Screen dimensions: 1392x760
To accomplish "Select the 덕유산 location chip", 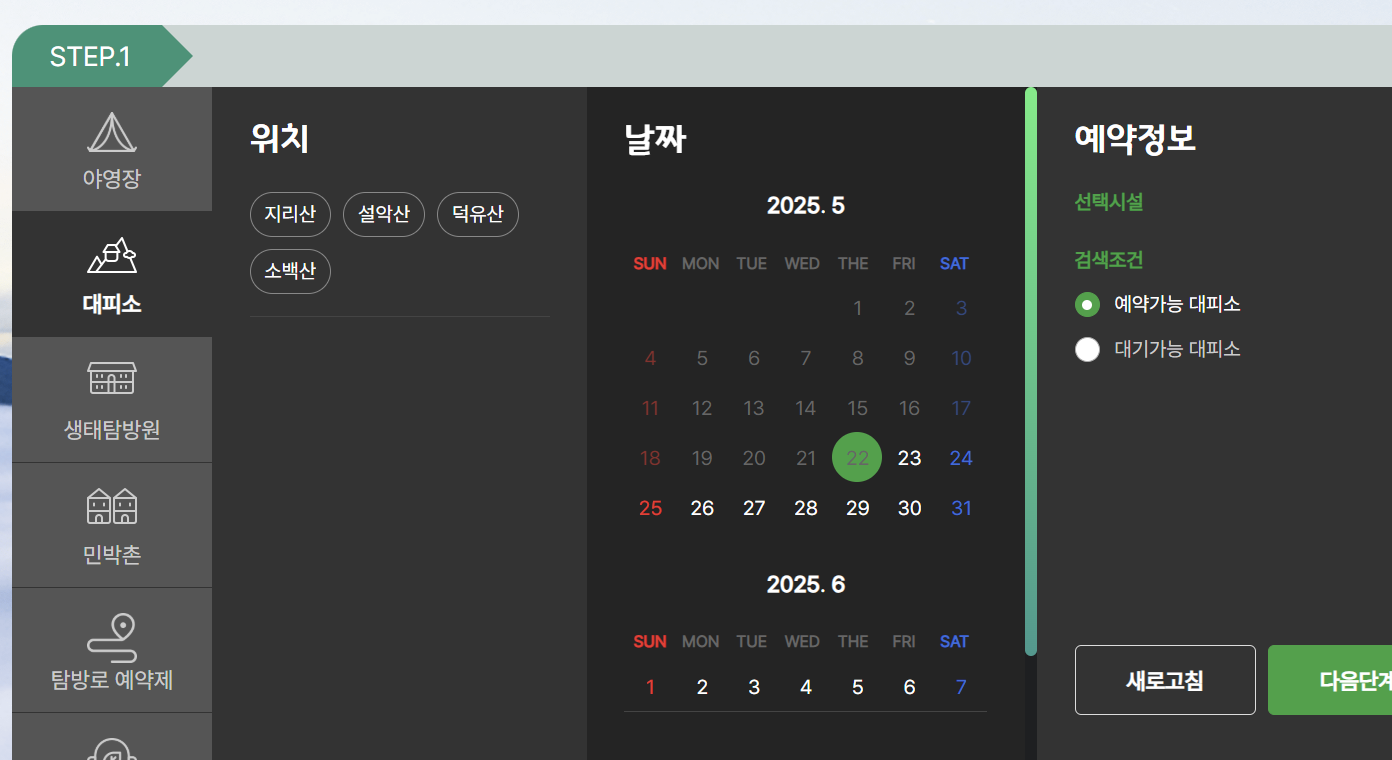I will pyautogui.click(x=477, y=214).
